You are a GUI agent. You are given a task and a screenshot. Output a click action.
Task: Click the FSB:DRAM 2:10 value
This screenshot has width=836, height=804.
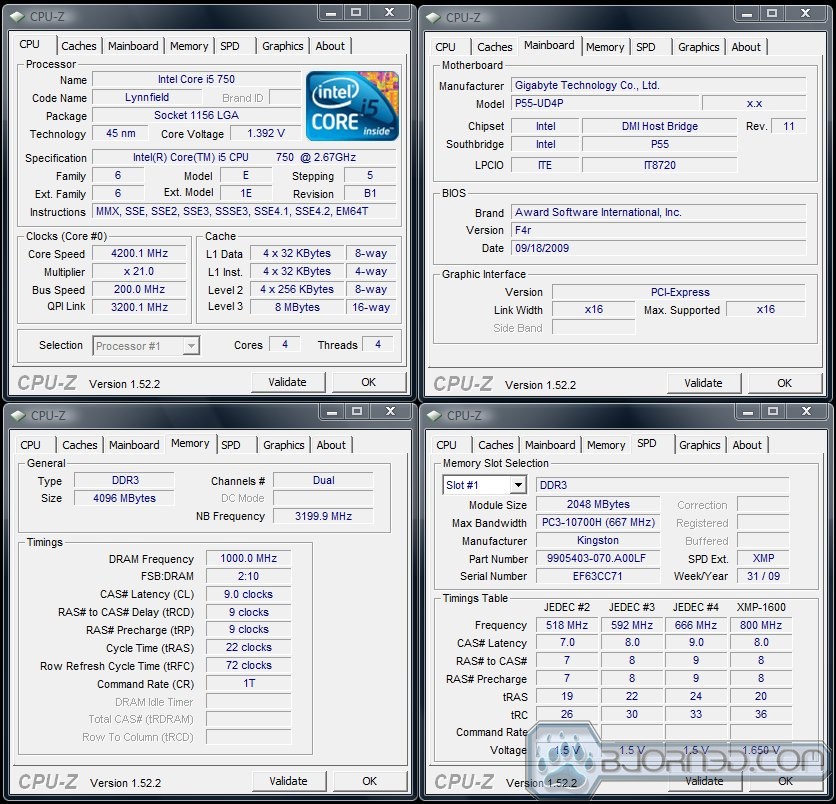[x=248, y=576]
